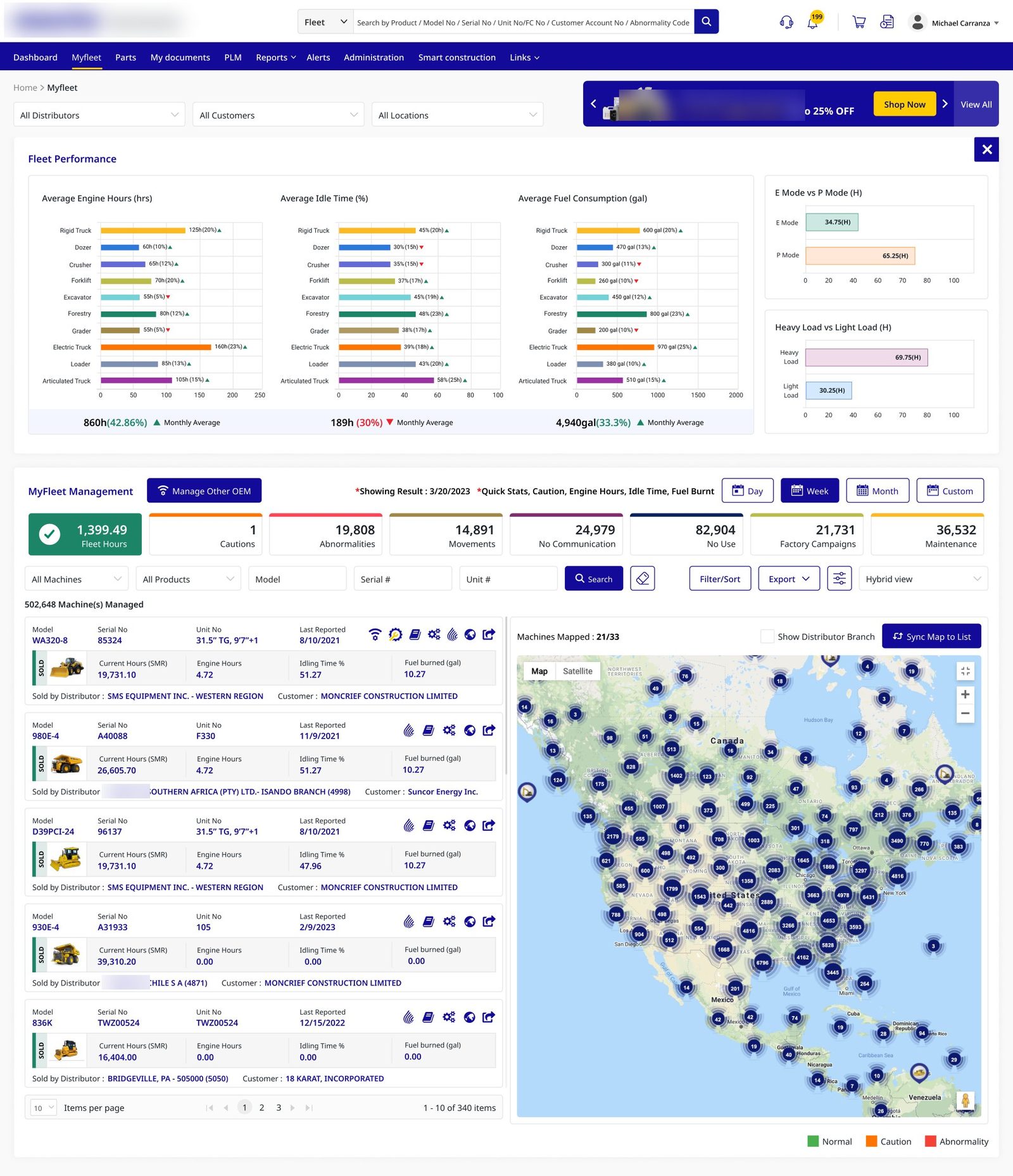Click the Shop Now button
This screenshot has height=1176, width=1013.
pos(904,104)
